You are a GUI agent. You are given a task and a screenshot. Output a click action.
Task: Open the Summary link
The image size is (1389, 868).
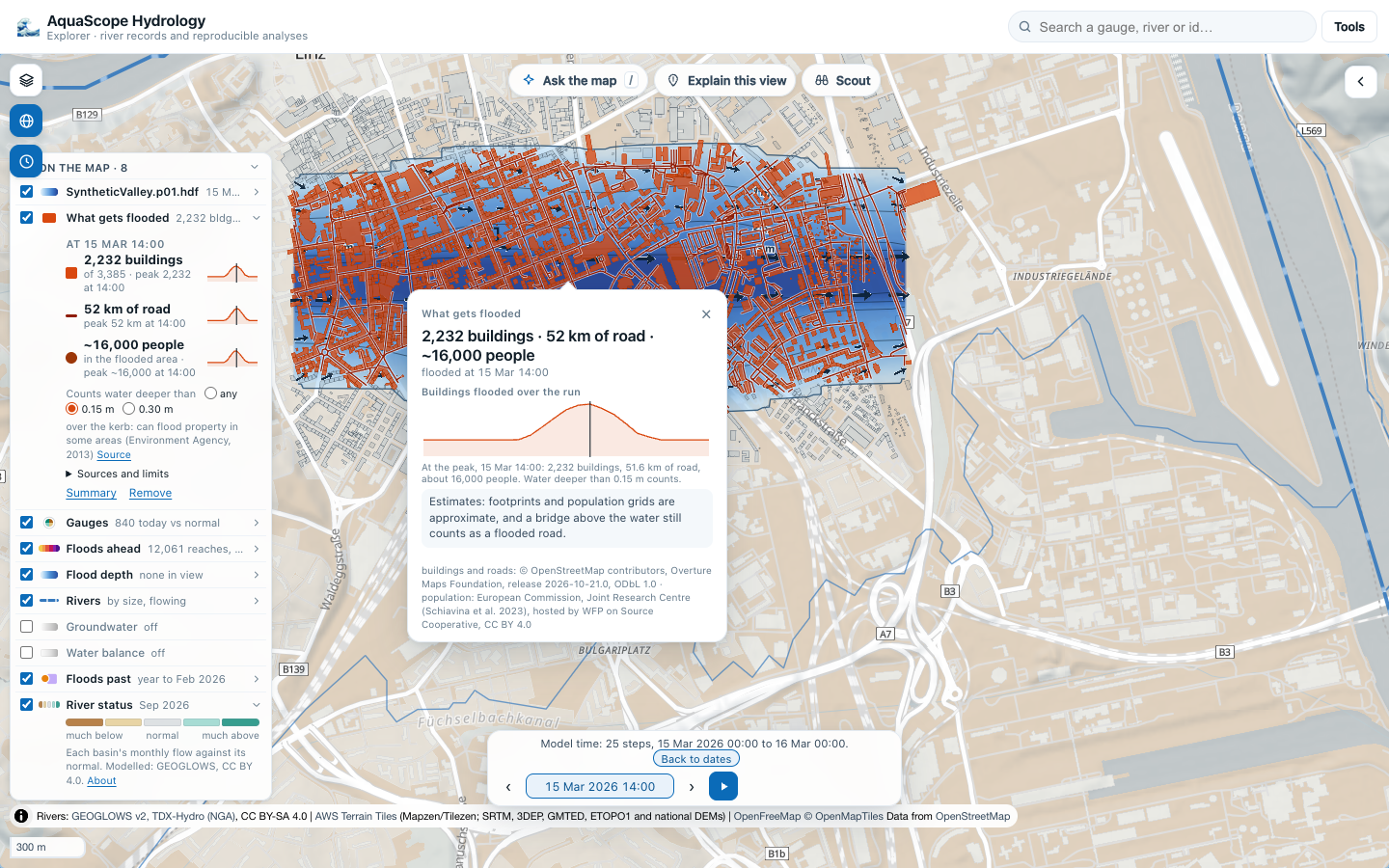tap(92, 493)
